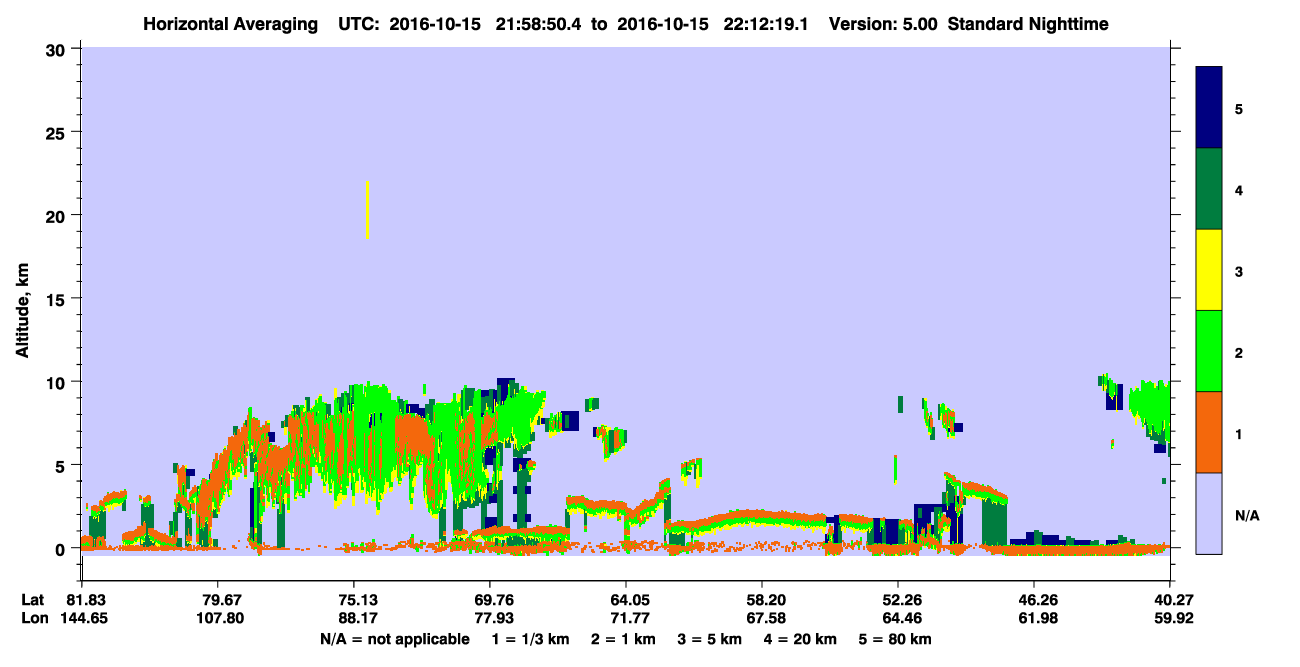
Task: Click the bright green level 2 colorbar segment
Action: pyautogui.click(x=1209, y=351)
